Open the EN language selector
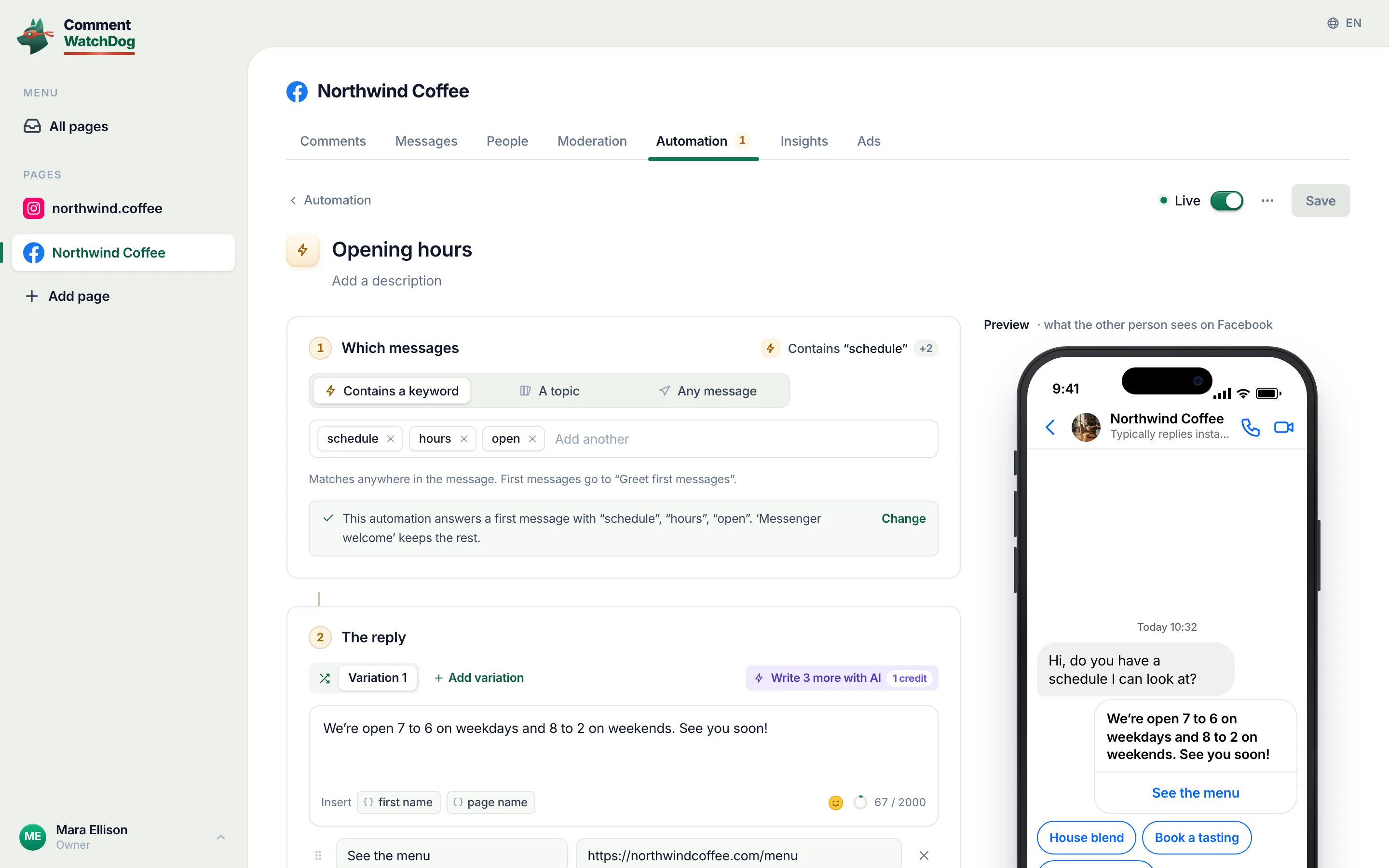Viewport: 1389px width, 868px height. (1344, 23)
